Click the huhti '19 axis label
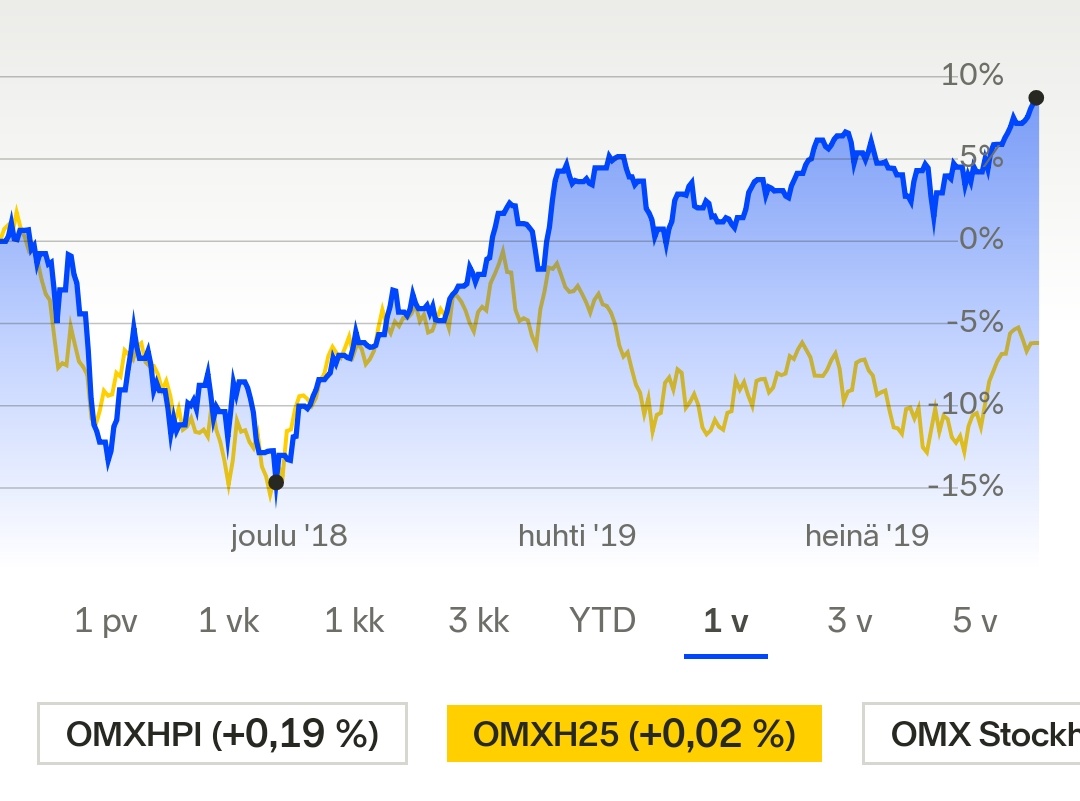Viewport: 1080px width, 801px height. pos(577,536)
